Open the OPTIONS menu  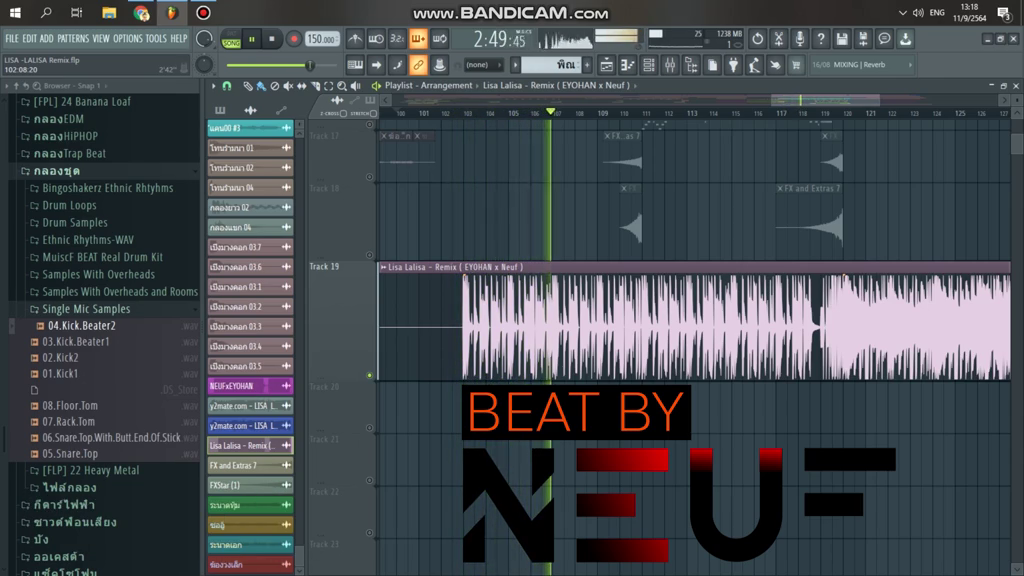[x=127, y=39]
